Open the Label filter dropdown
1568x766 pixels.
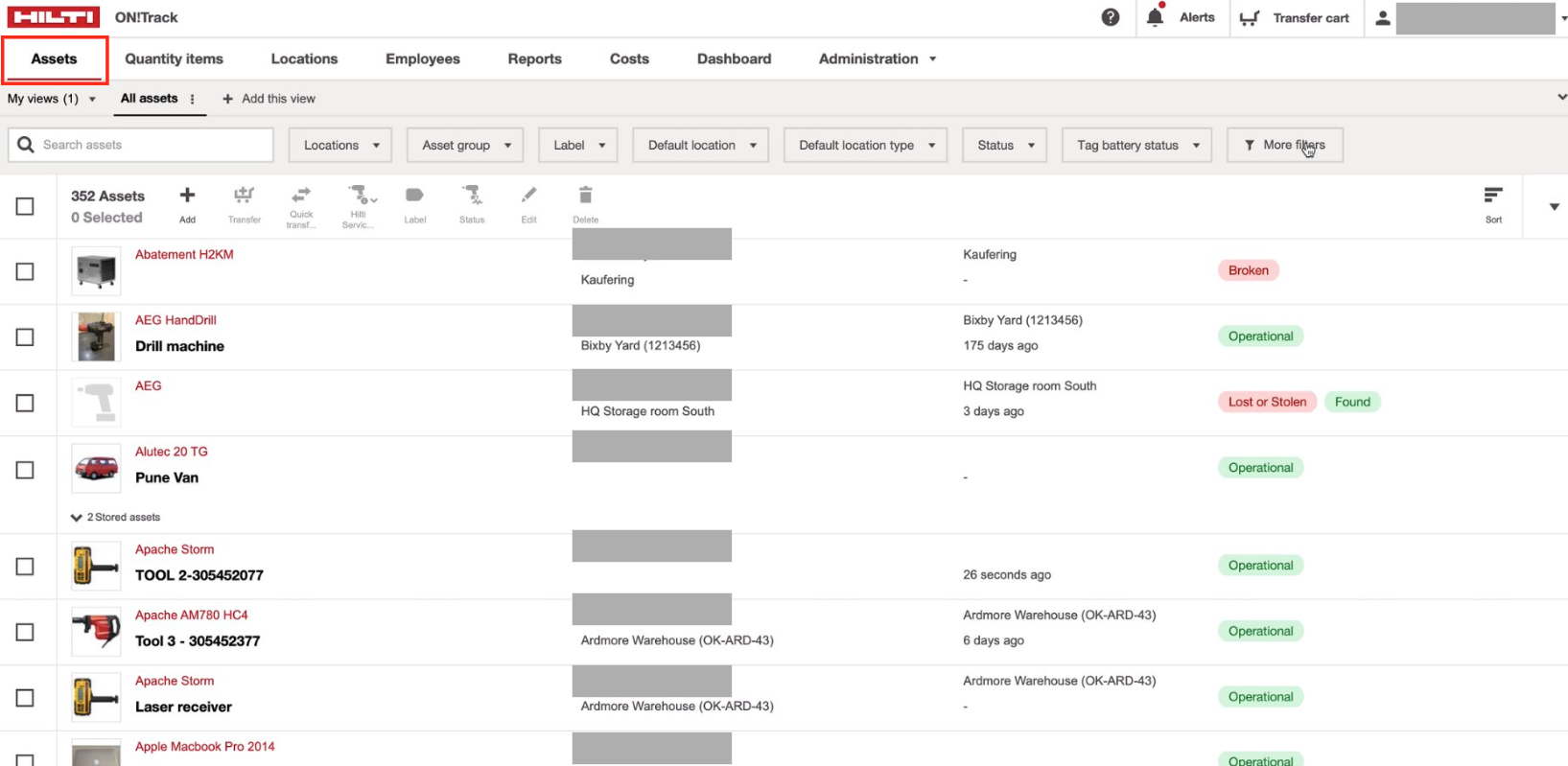click(x=577, y=145)
